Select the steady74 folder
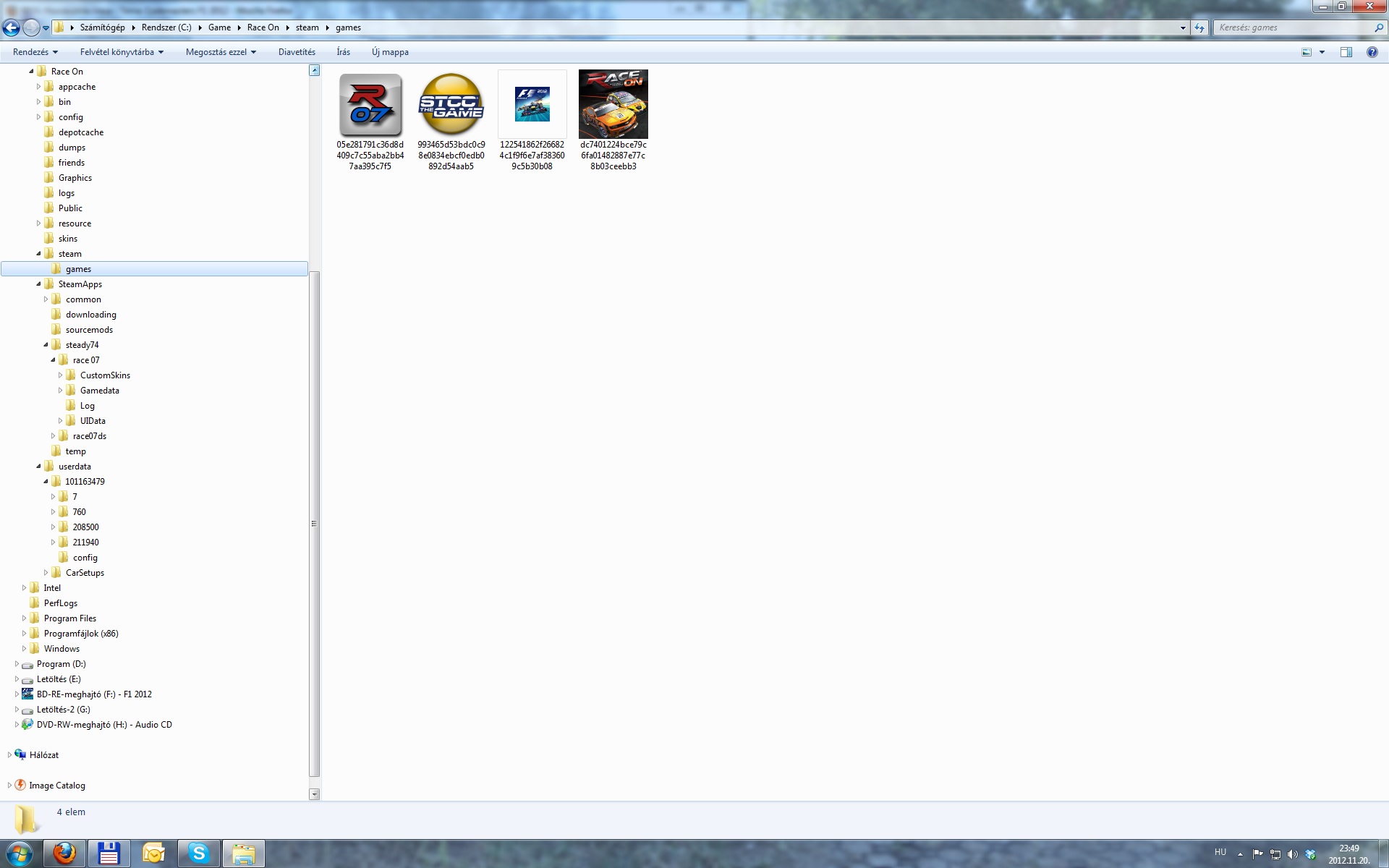 point(82,344)
